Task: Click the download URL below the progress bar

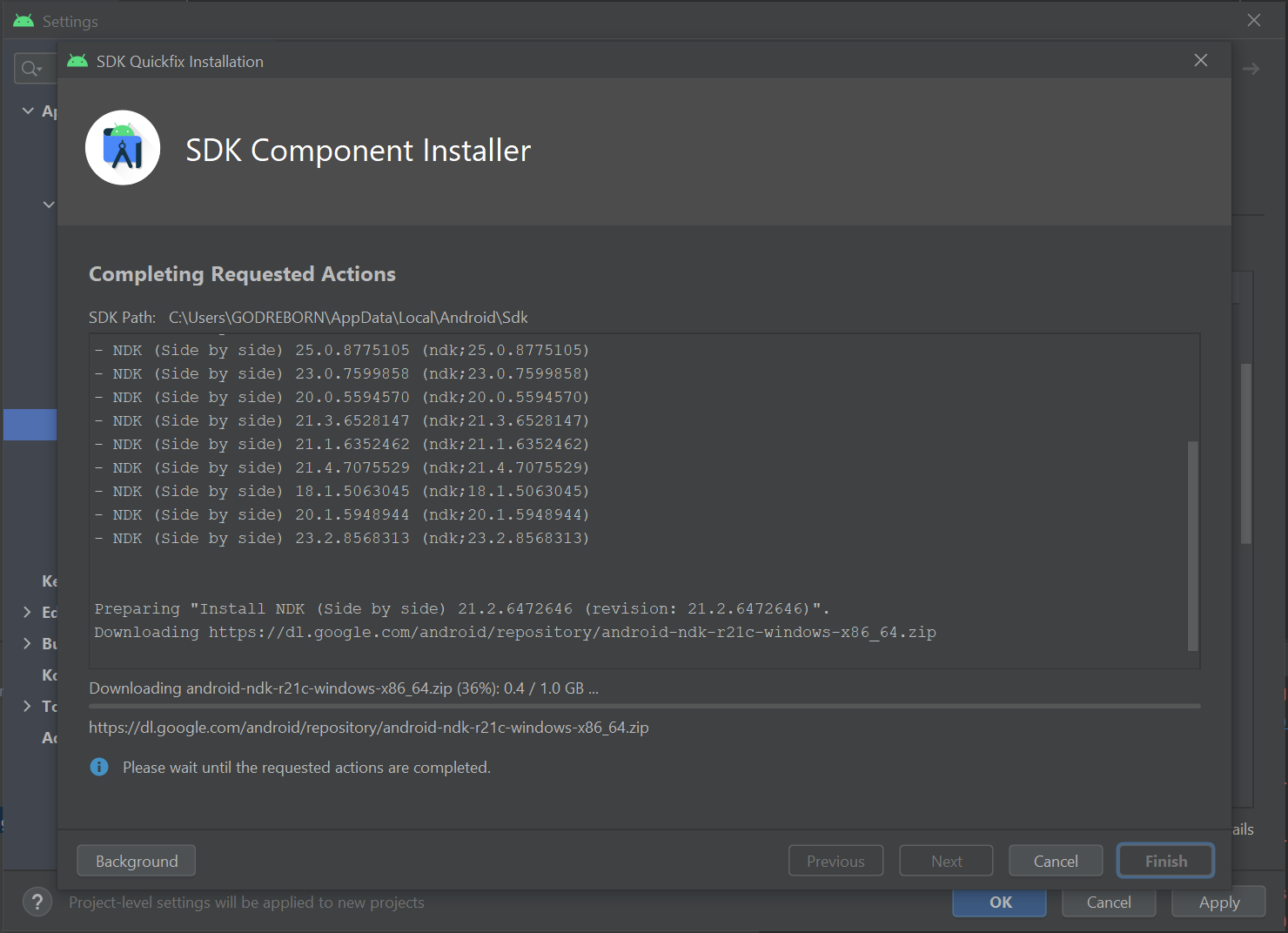Action: pos(369,728)
